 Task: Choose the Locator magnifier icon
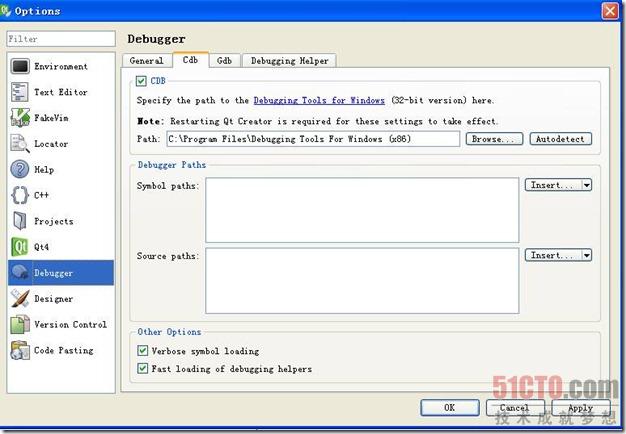[x=20, y=144]
